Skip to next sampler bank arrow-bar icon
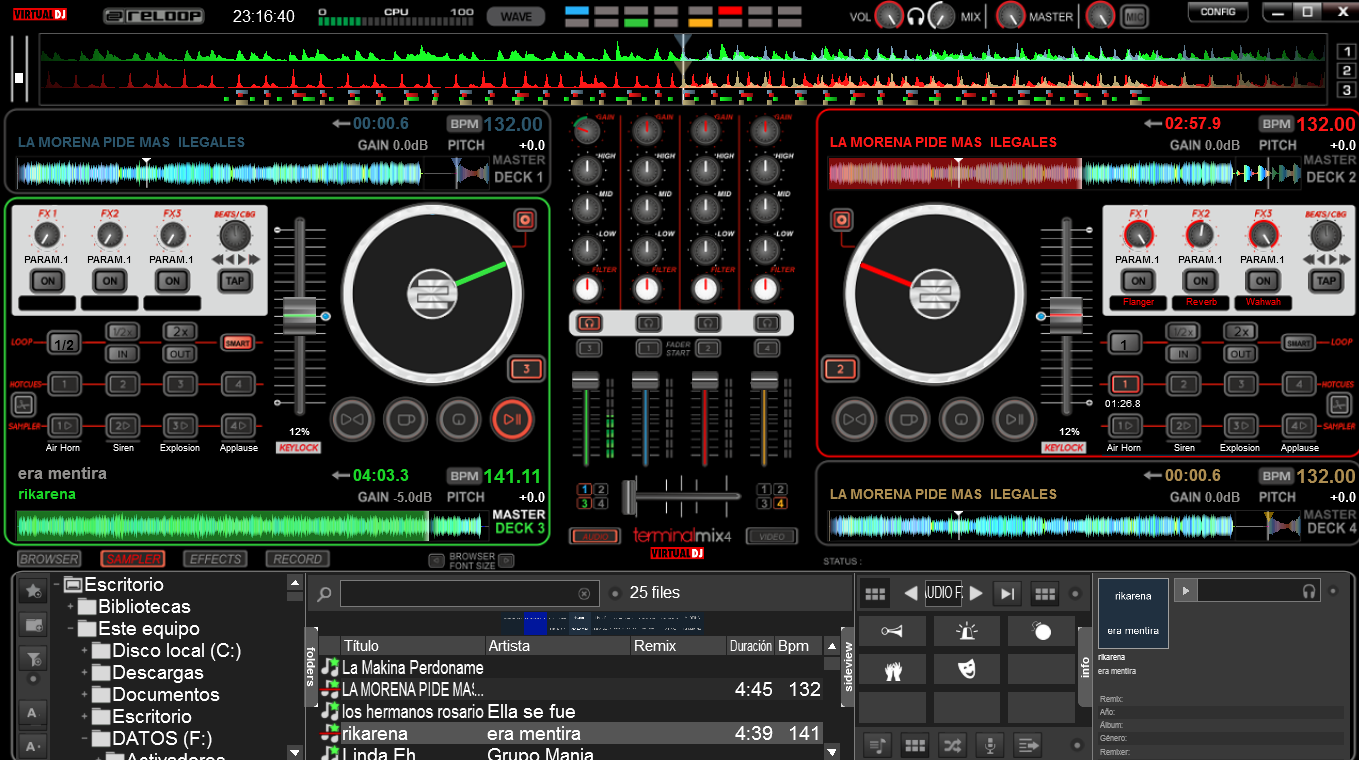 pyautogui.click(x=1008, y=593)
